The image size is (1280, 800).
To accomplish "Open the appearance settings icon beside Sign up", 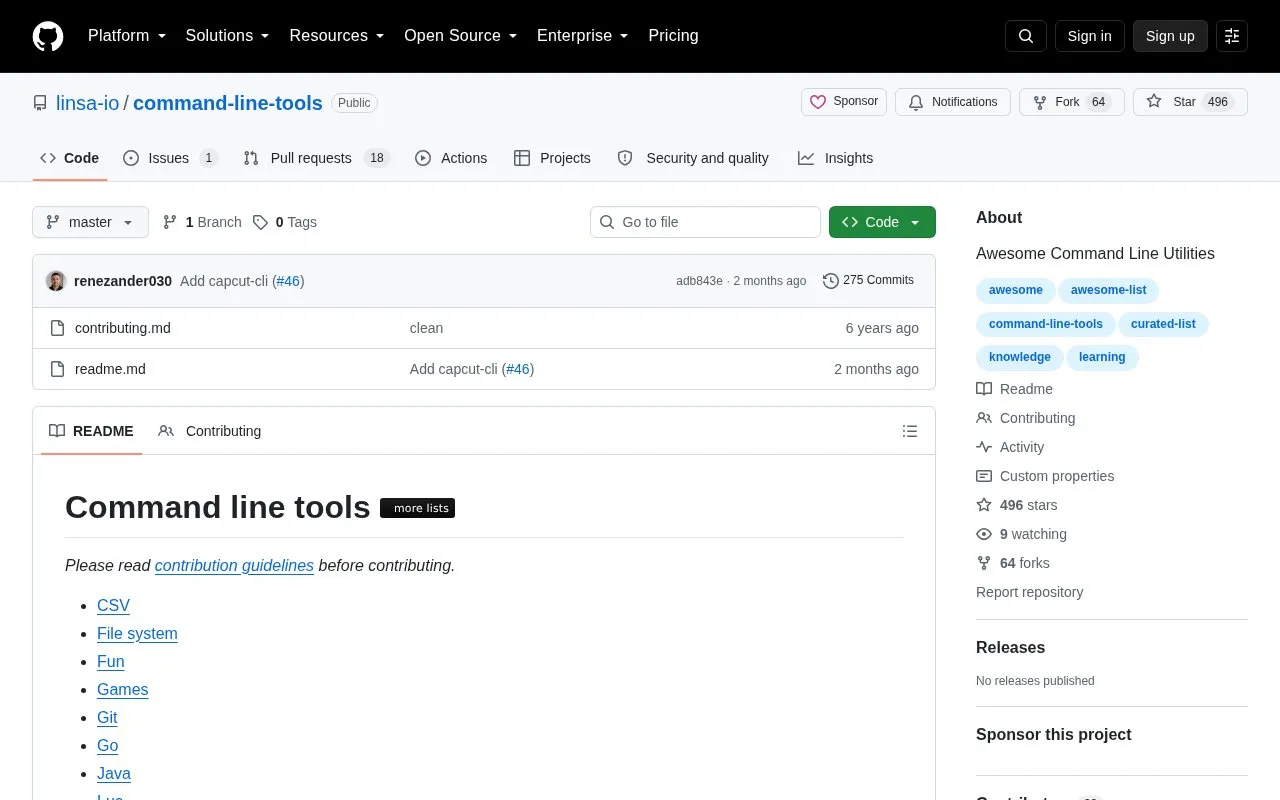I will coord(1232,36).
